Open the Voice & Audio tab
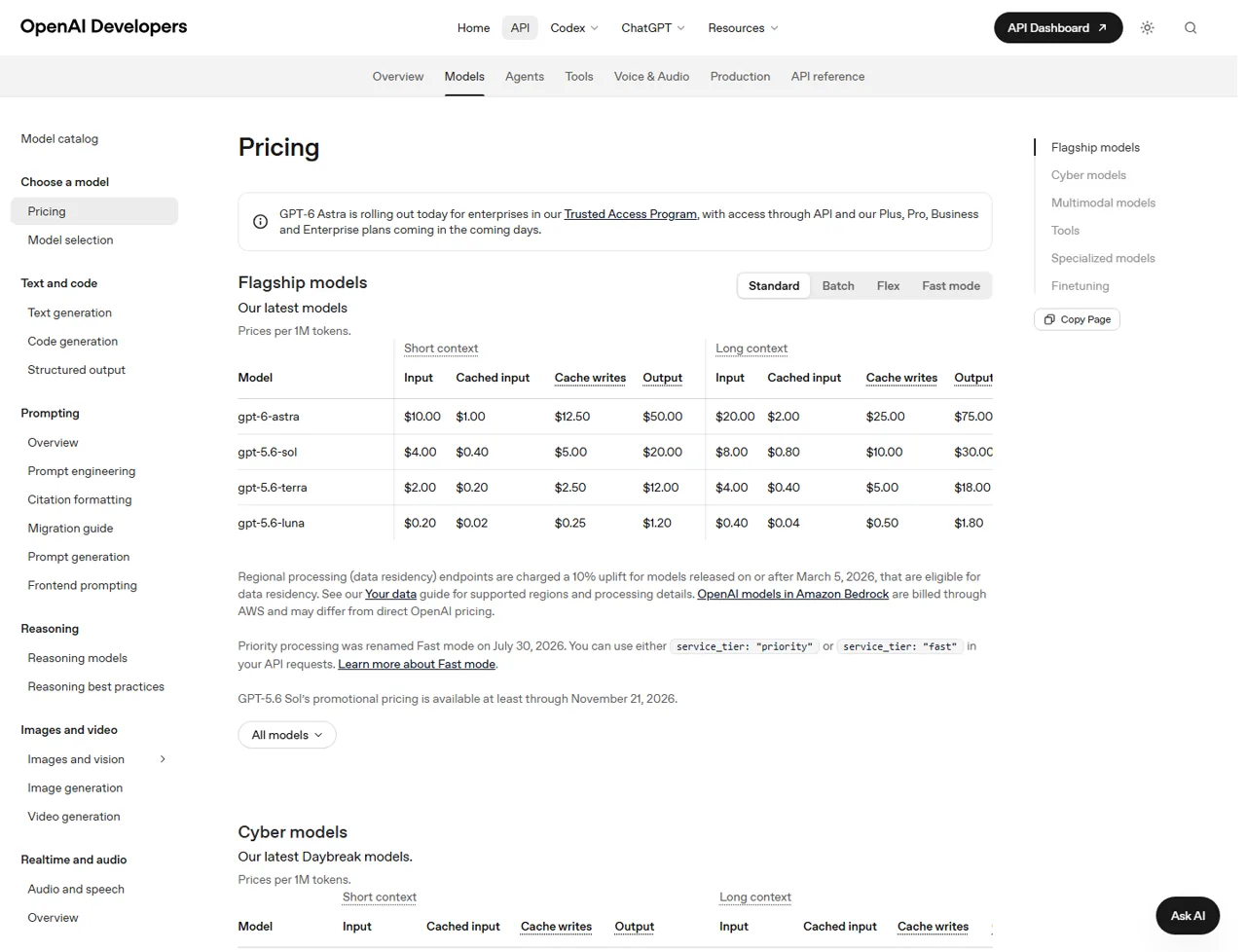Screen dimensions: 1246x952 (x=651, y=77)
